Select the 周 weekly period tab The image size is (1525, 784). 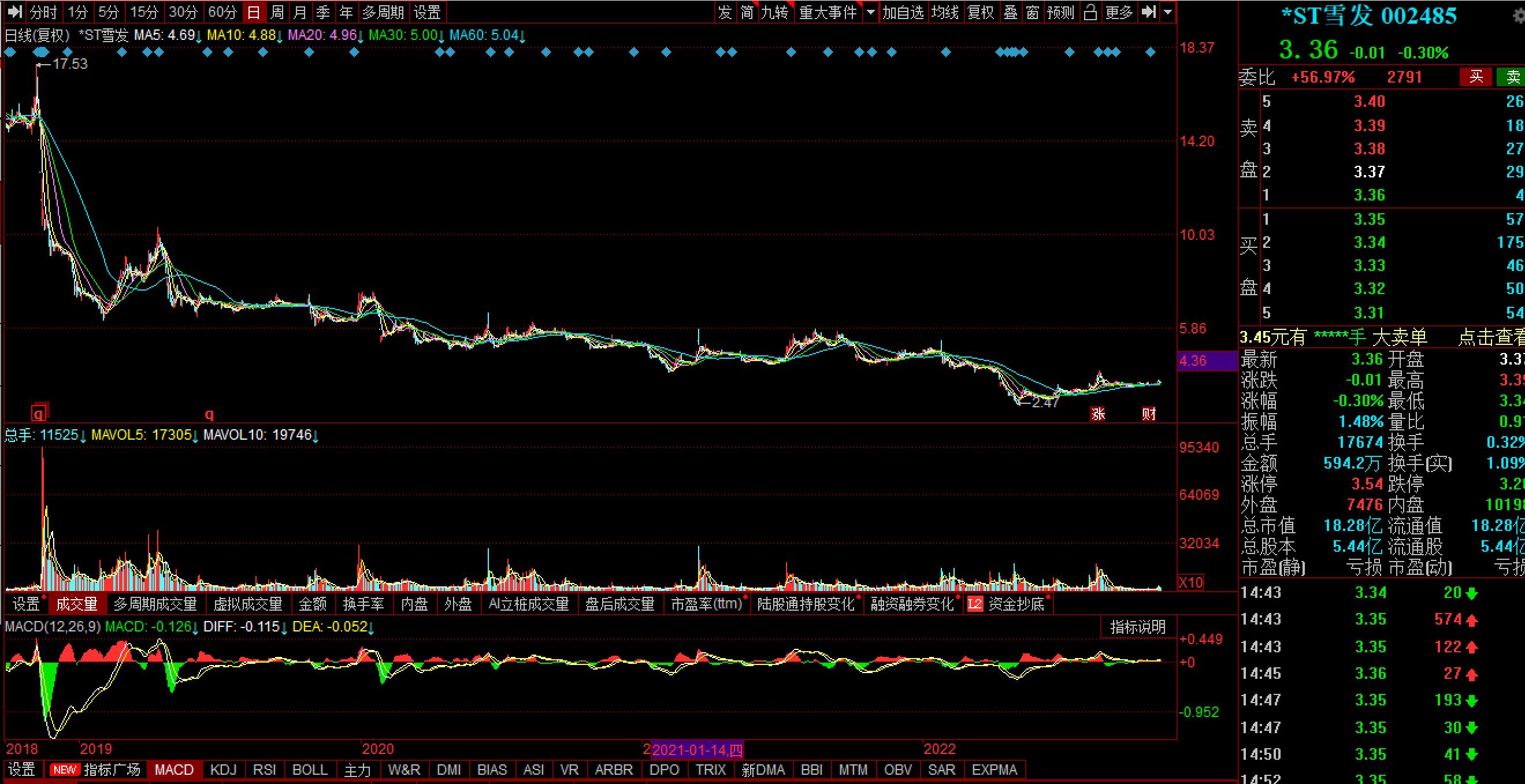[x=276, y=12]
